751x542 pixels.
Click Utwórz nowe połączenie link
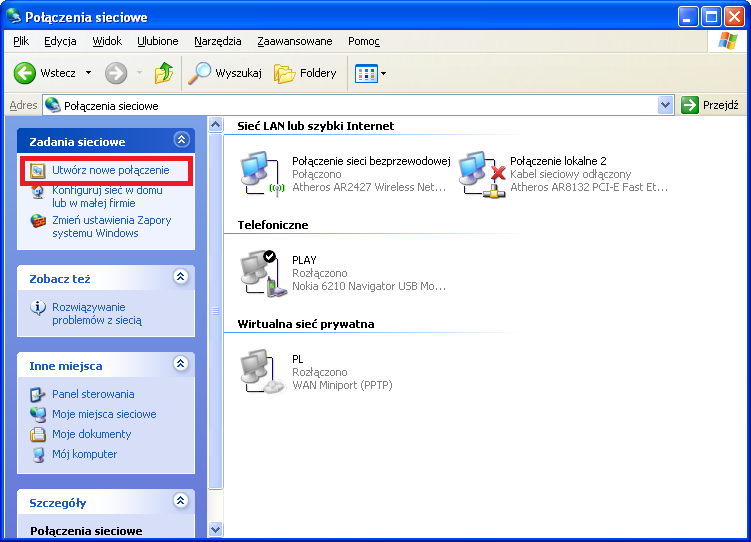pyautogui.click(x=111, y=170)
